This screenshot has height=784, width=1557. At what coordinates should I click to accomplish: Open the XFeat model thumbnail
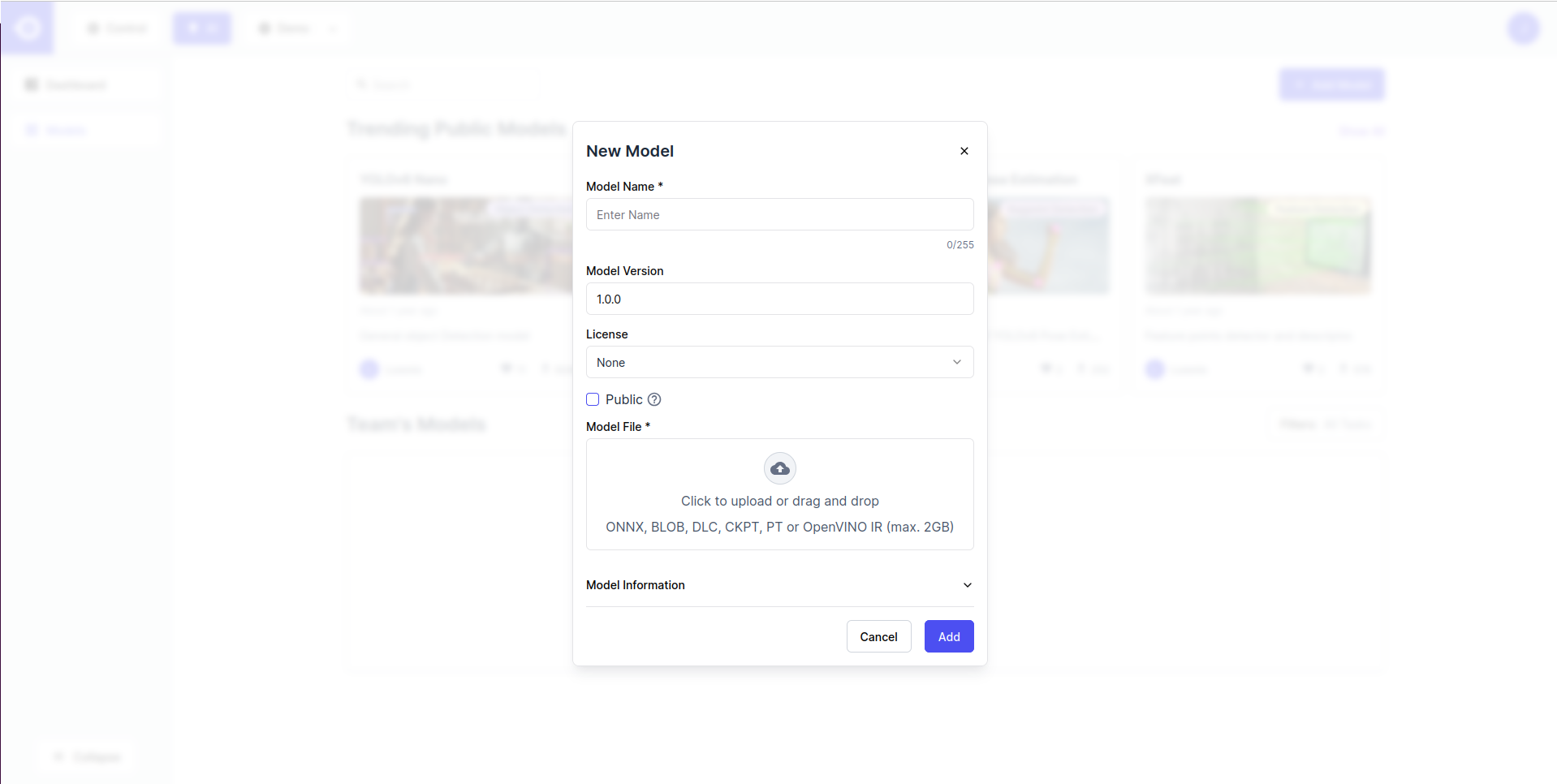point(1257,245)
